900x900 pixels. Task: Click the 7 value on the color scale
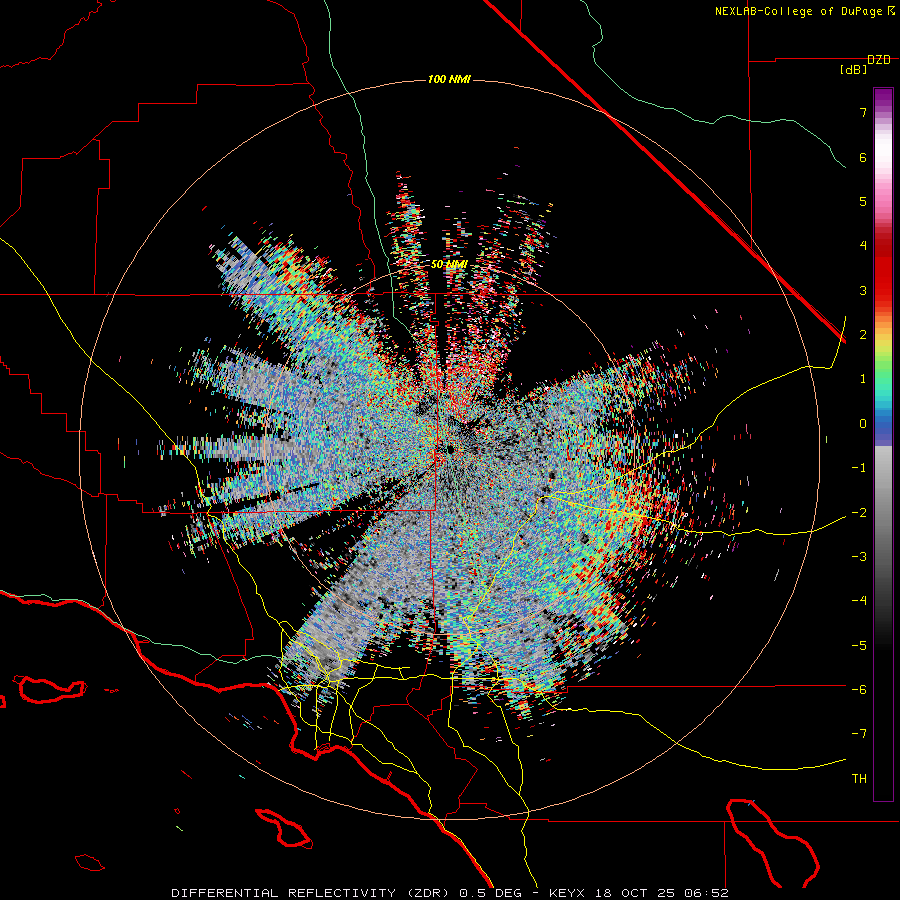[x=863, y=112]
